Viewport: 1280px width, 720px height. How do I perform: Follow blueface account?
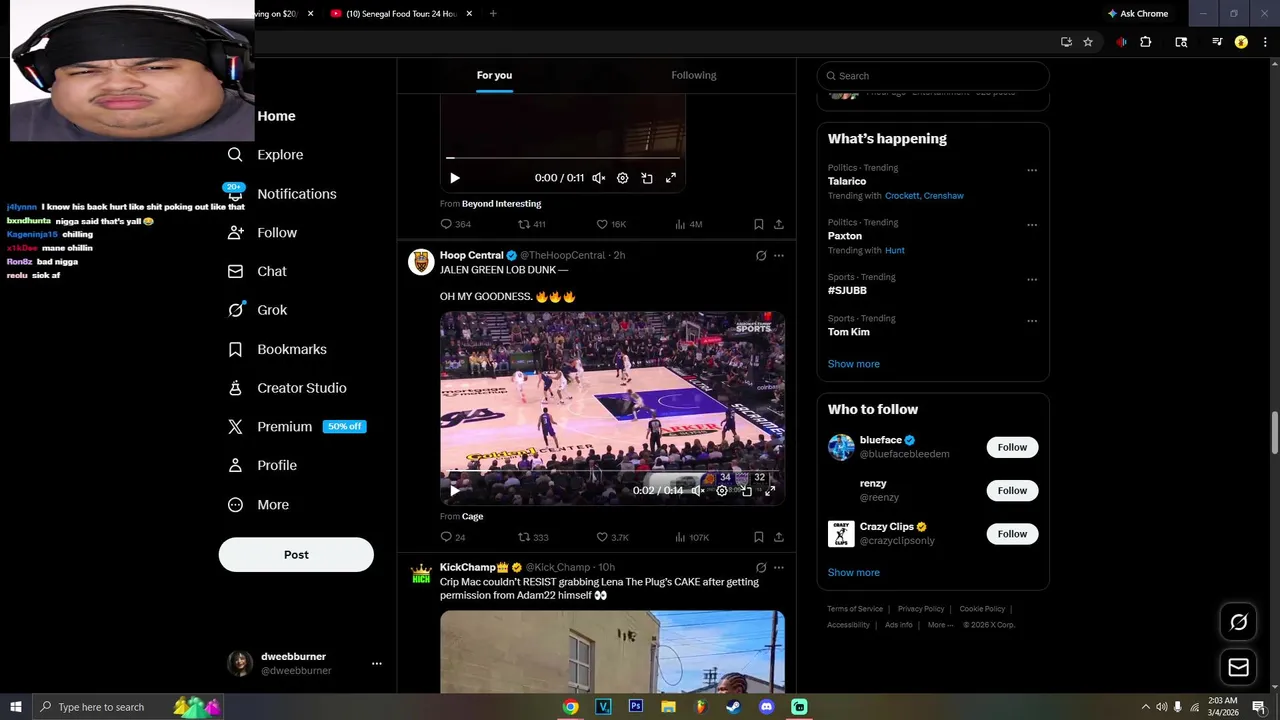pyautogui.click(x=1012, y=447)
